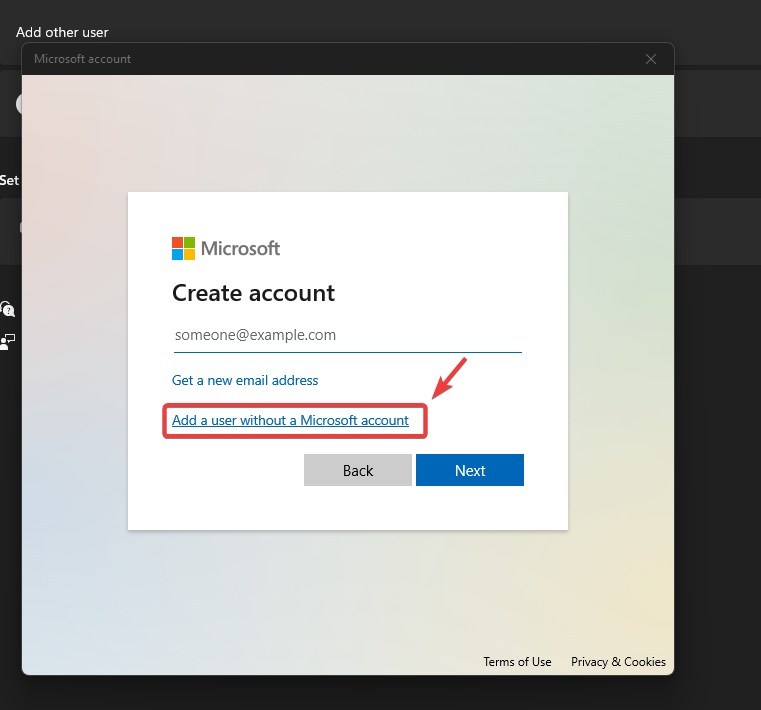Click the Microsoft logo

[226, 248]
